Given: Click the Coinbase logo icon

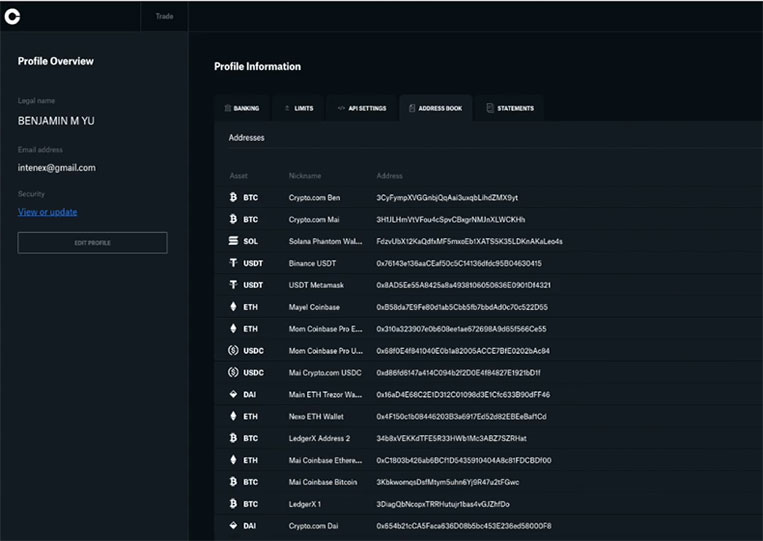Looking at the screenshot, I should point(12,17).
